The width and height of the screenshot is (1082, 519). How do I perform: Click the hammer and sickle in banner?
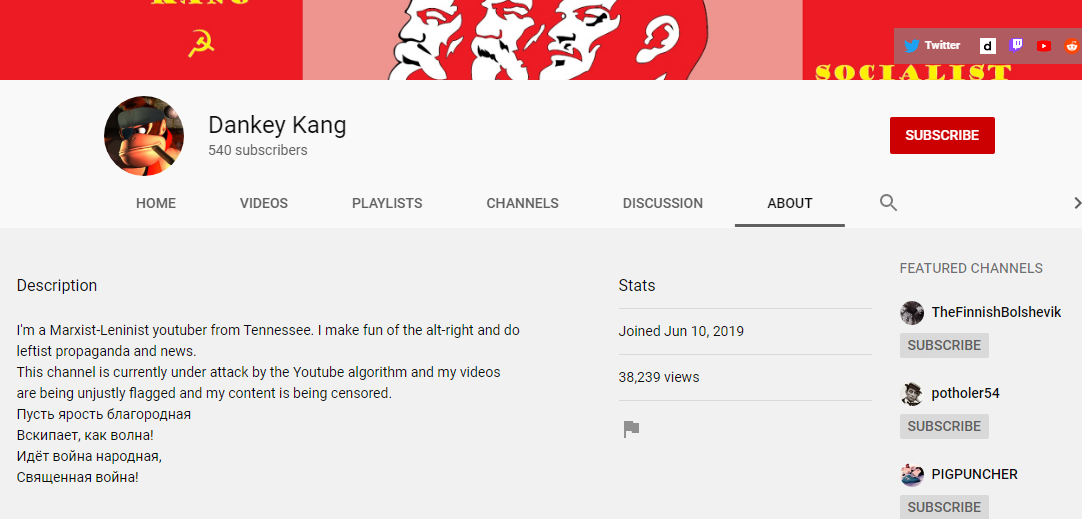[x=201, y=45]
